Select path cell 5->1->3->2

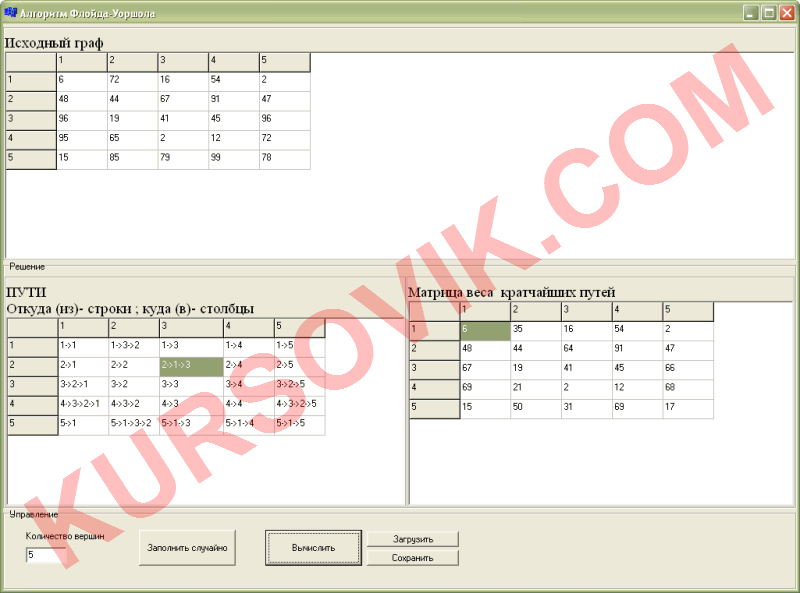(x=134, y=425)
